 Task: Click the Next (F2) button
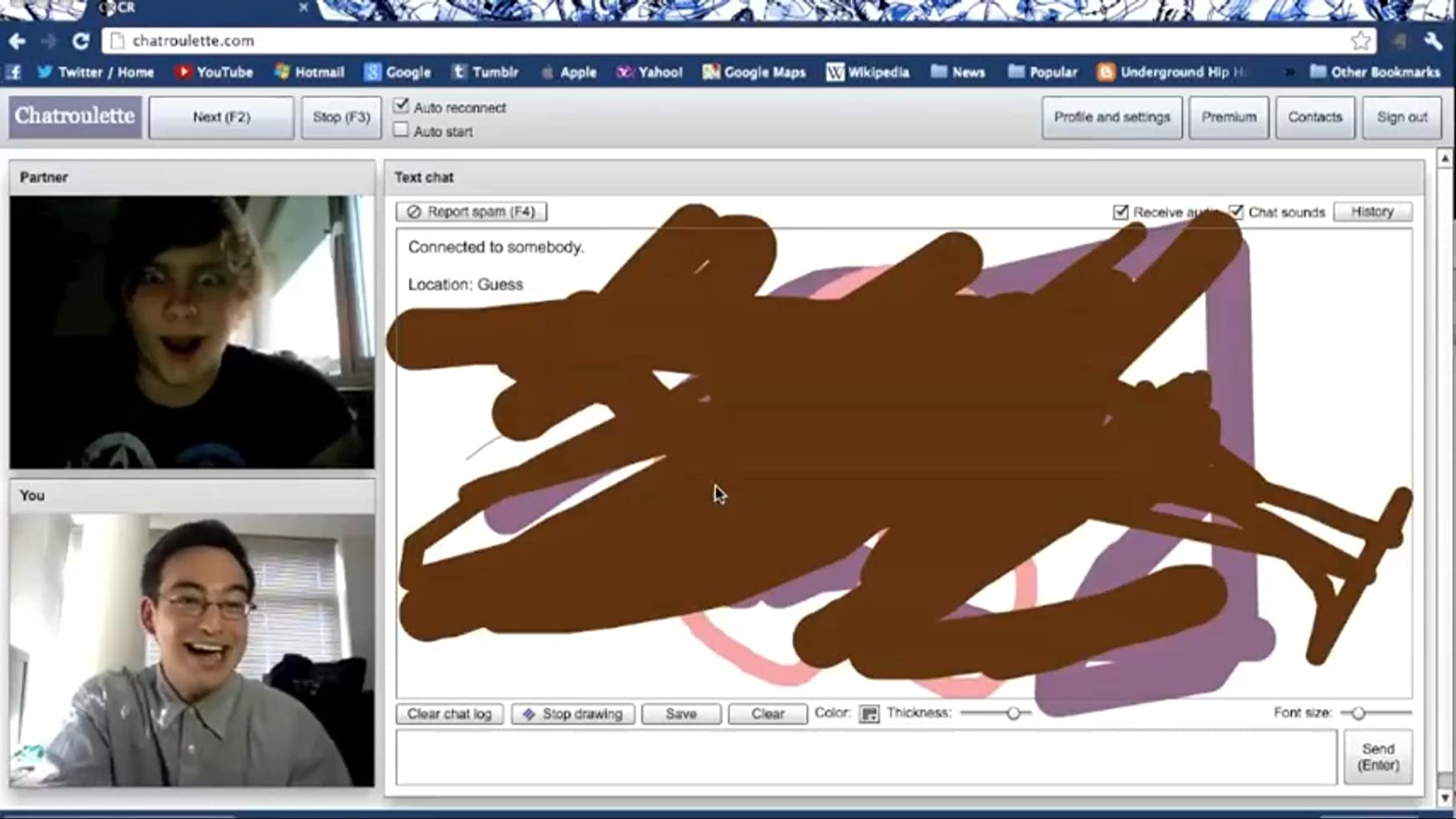click(x=222, y=117)
